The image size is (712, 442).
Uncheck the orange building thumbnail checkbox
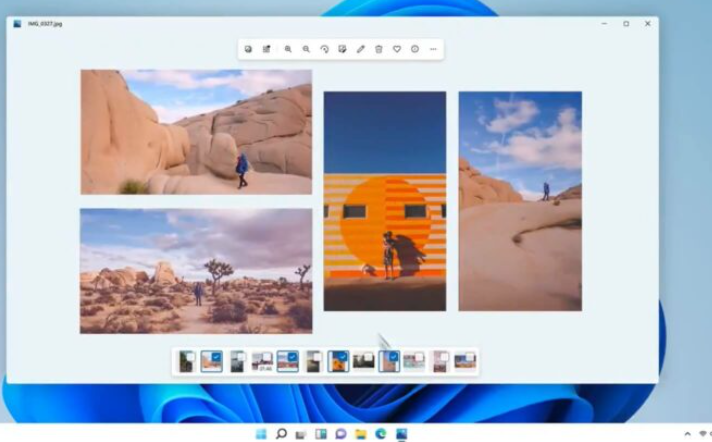click(x=345, y=354)
